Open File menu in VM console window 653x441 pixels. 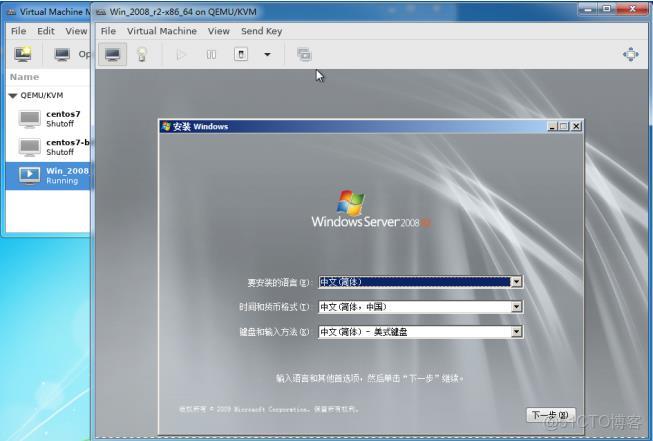108,31
